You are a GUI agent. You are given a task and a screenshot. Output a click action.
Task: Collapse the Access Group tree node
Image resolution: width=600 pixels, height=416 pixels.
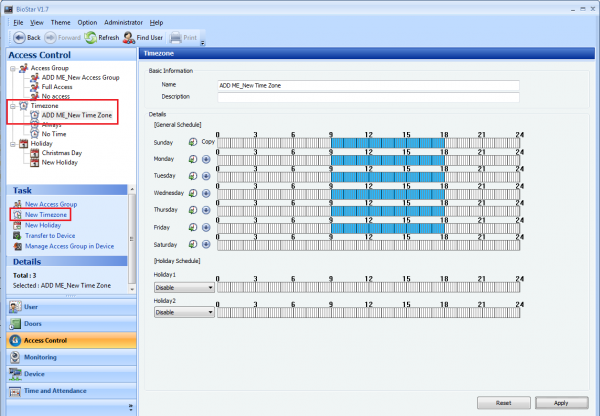12,68
